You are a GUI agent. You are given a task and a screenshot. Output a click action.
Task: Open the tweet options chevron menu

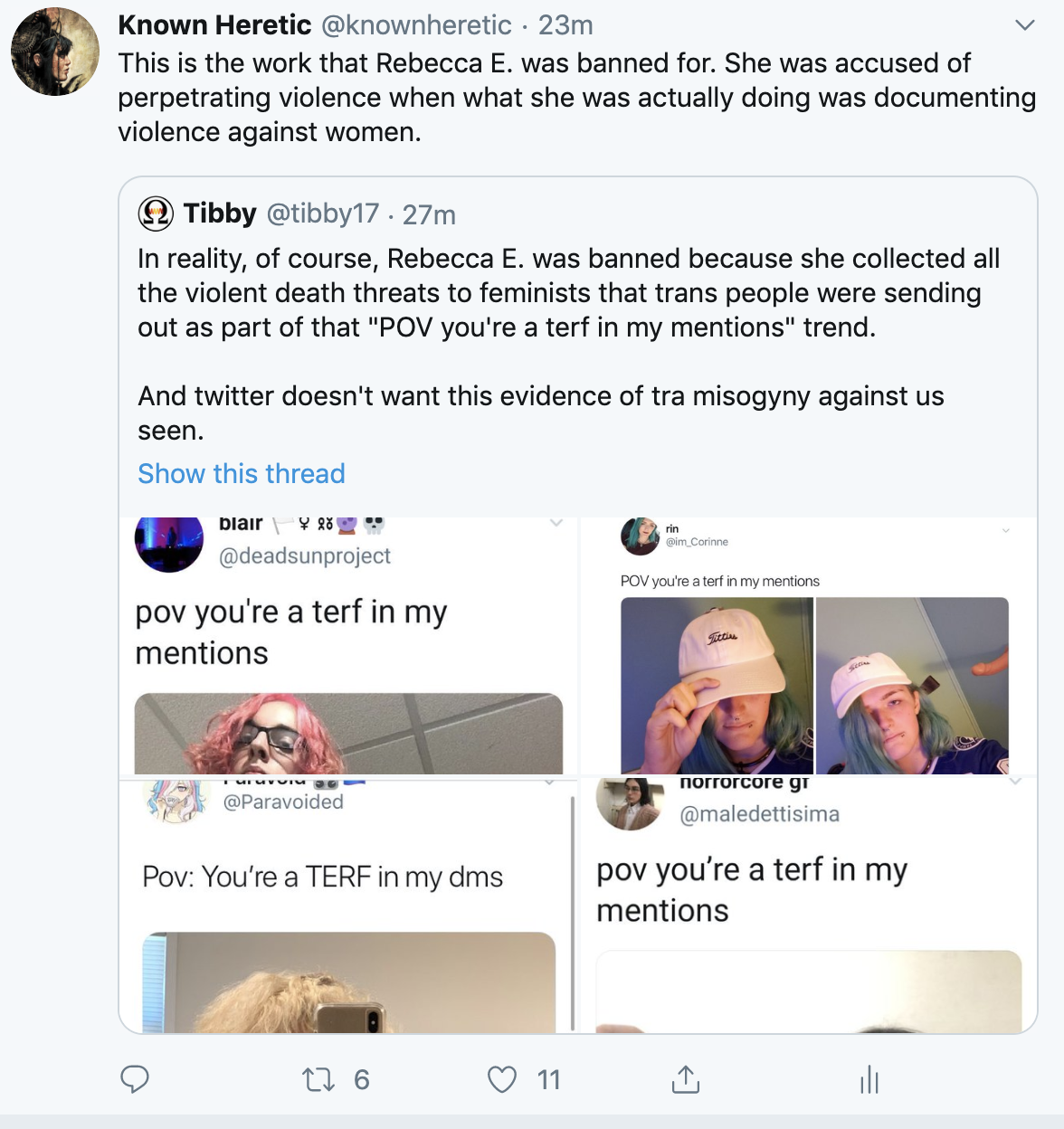click(x=1024, y=25)
